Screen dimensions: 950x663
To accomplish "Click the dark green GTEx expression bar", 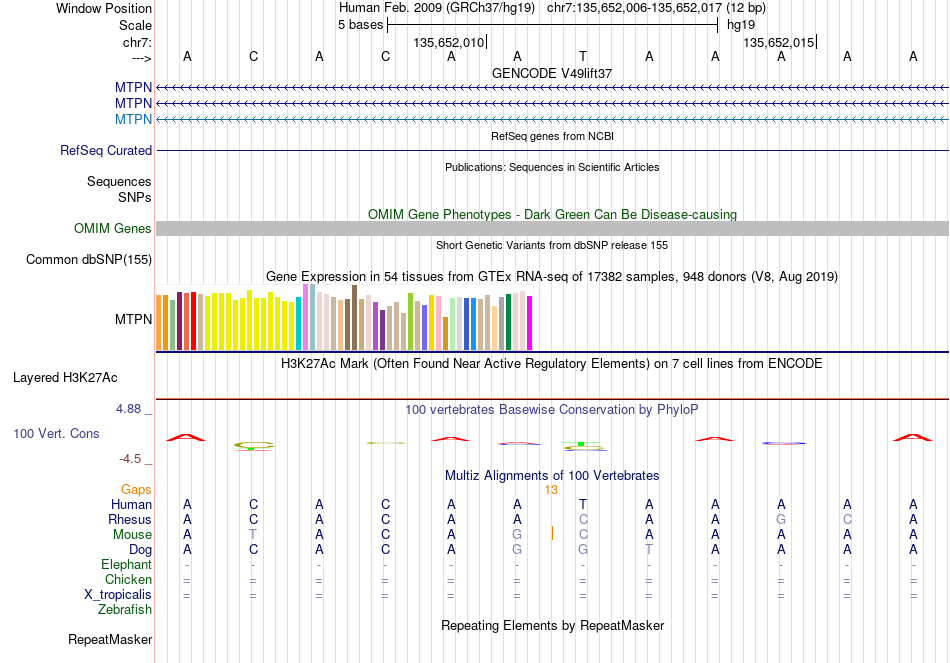I will pyautogui.click(x=508, y=322).
